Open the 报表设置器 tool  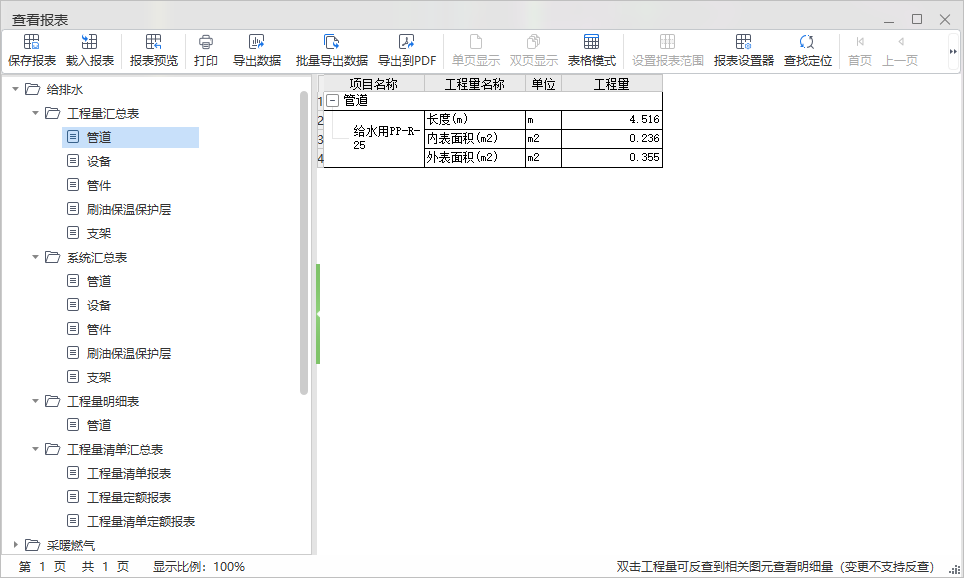coord(743,42)
